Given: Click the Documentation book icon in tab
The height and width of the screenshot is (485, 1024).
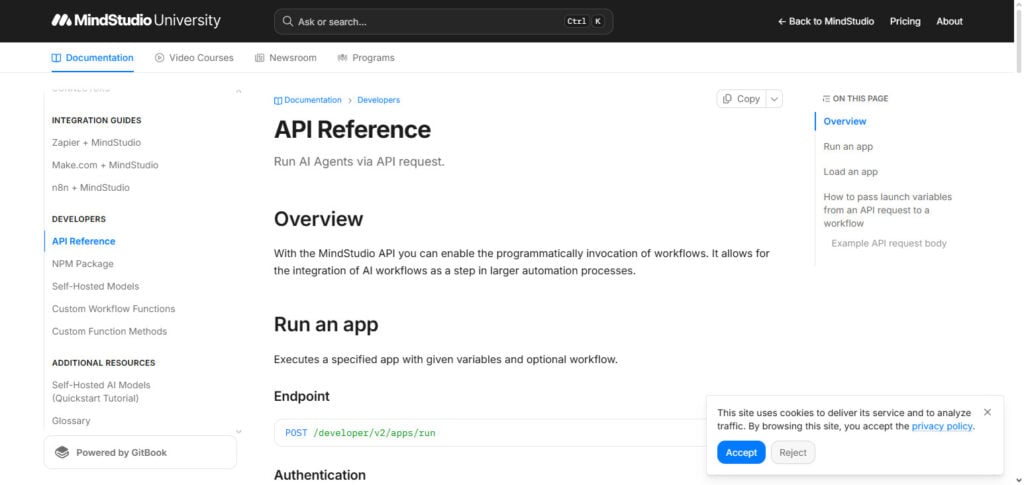Looking at the screenshot, I should click(56, 58).
